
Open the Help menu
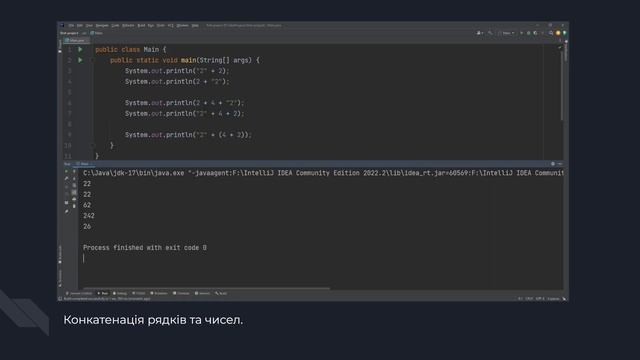195,25
